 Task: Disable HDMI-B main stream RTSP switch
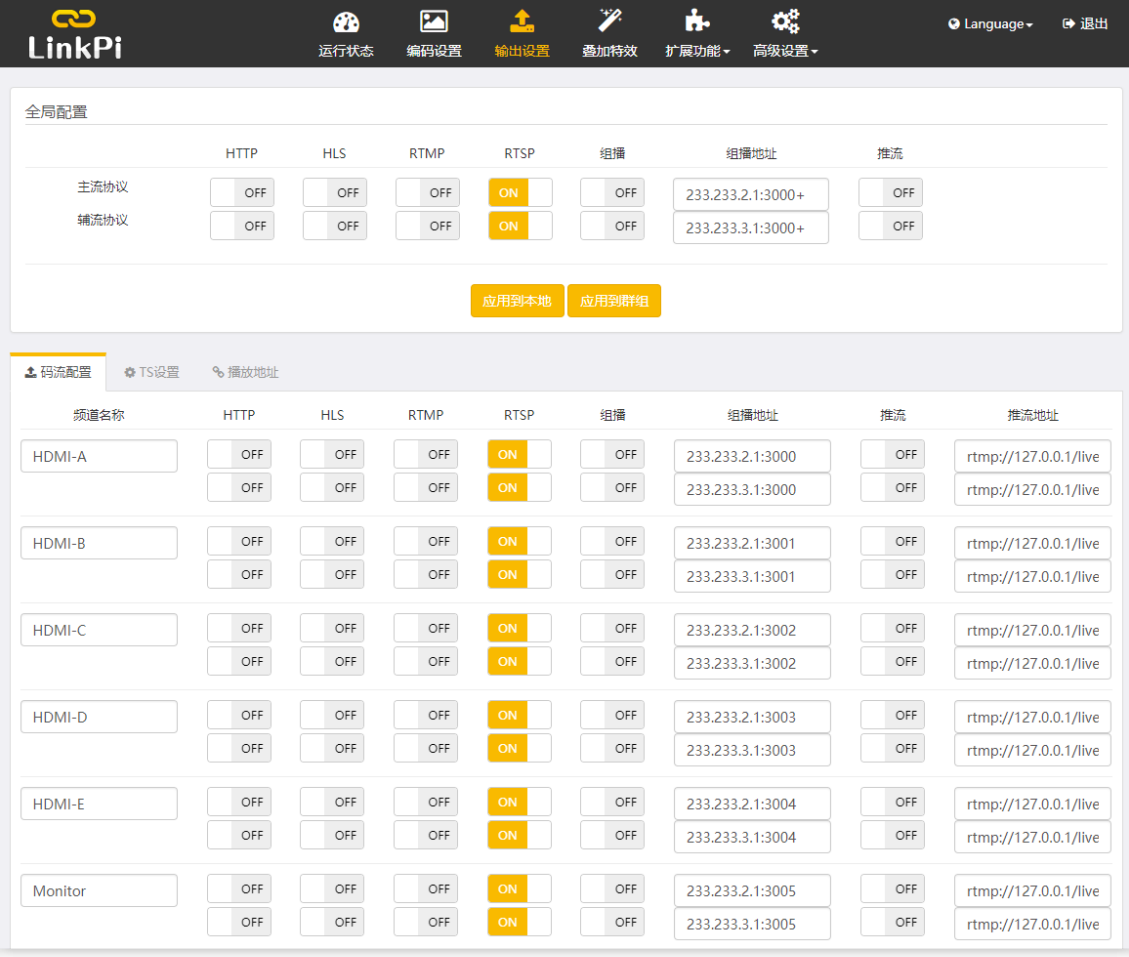519,542
